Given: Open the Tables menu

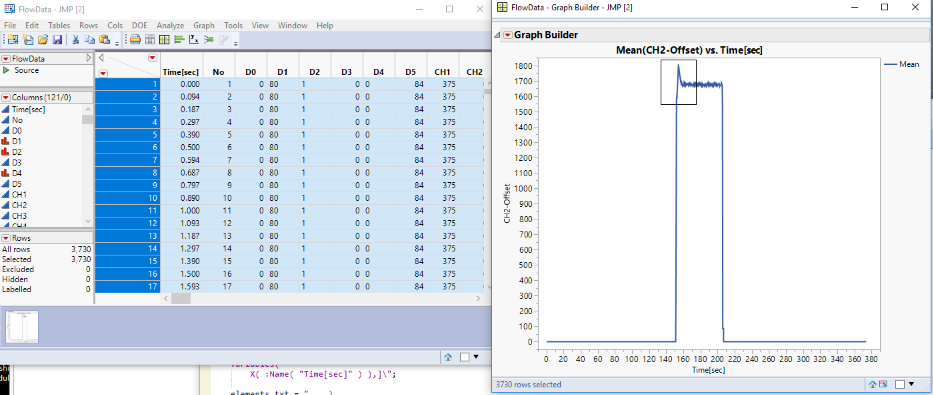Looking at the screenshot, I should click(x=59, y=26).
